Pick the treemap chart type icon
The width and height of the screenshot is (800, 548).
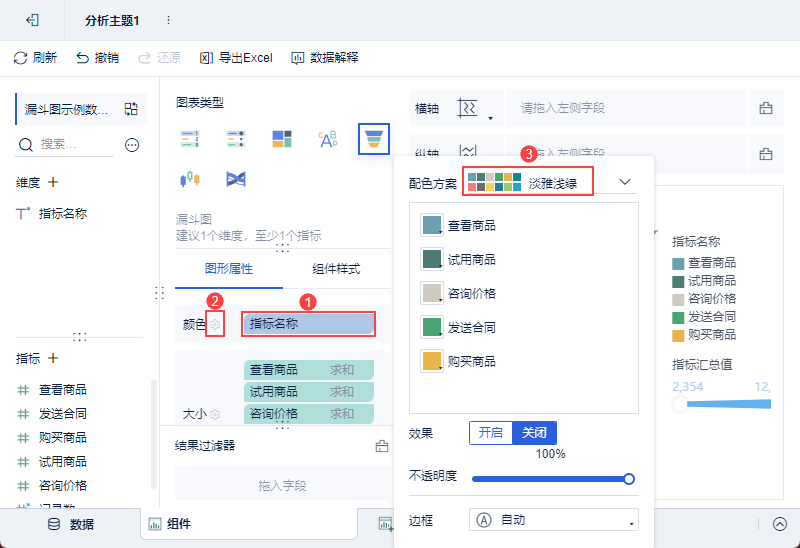pos(282,139)
